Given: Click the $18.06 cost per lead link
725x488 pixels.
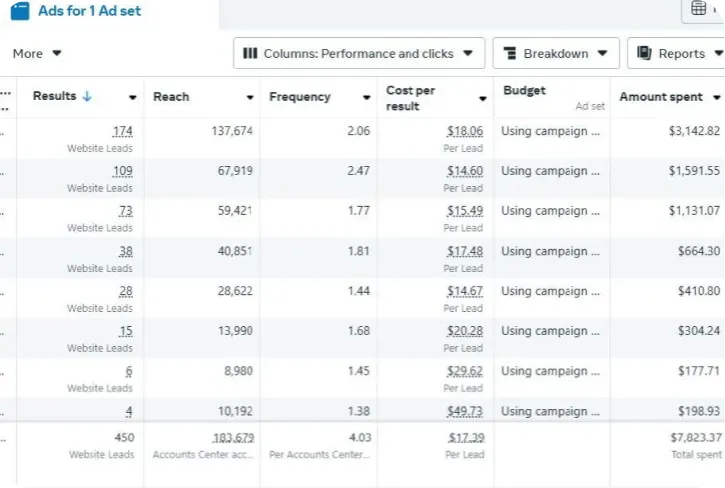Looking at the screenshot, I should [x=465, y=131].
